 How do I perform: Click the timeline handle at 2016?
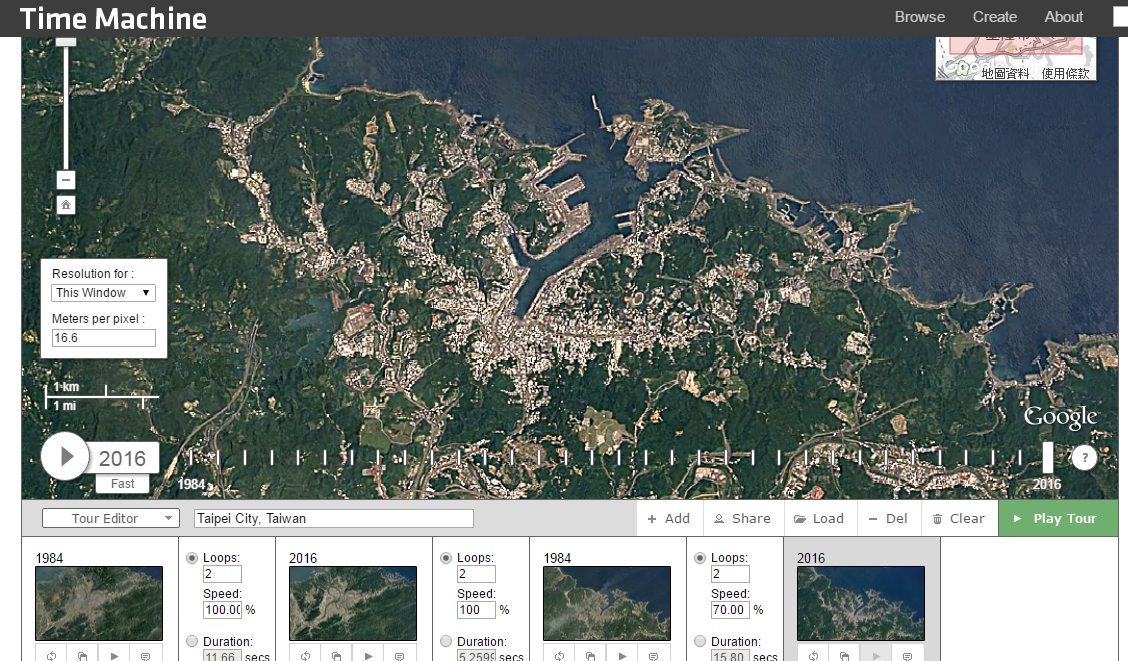[x=1047, y=457]
